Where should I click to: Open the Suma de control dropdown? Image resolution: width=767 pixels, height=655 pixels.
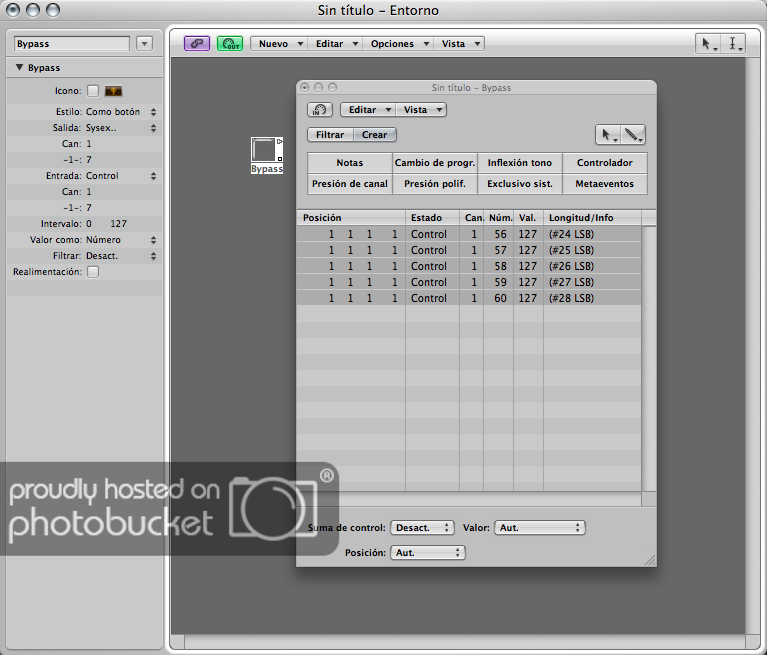422,527
